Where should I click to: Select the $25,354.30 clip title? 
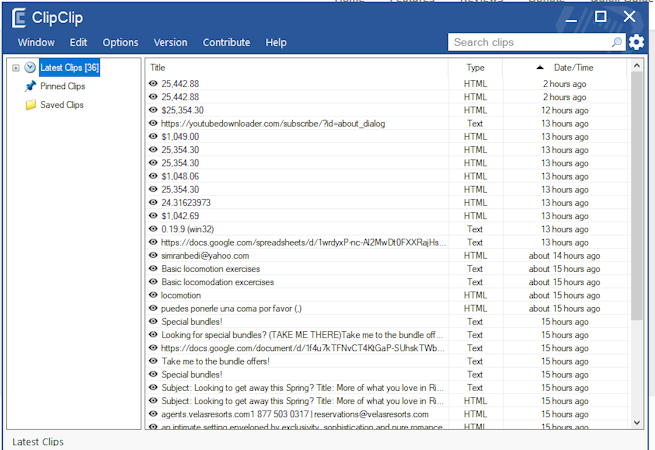183,110
